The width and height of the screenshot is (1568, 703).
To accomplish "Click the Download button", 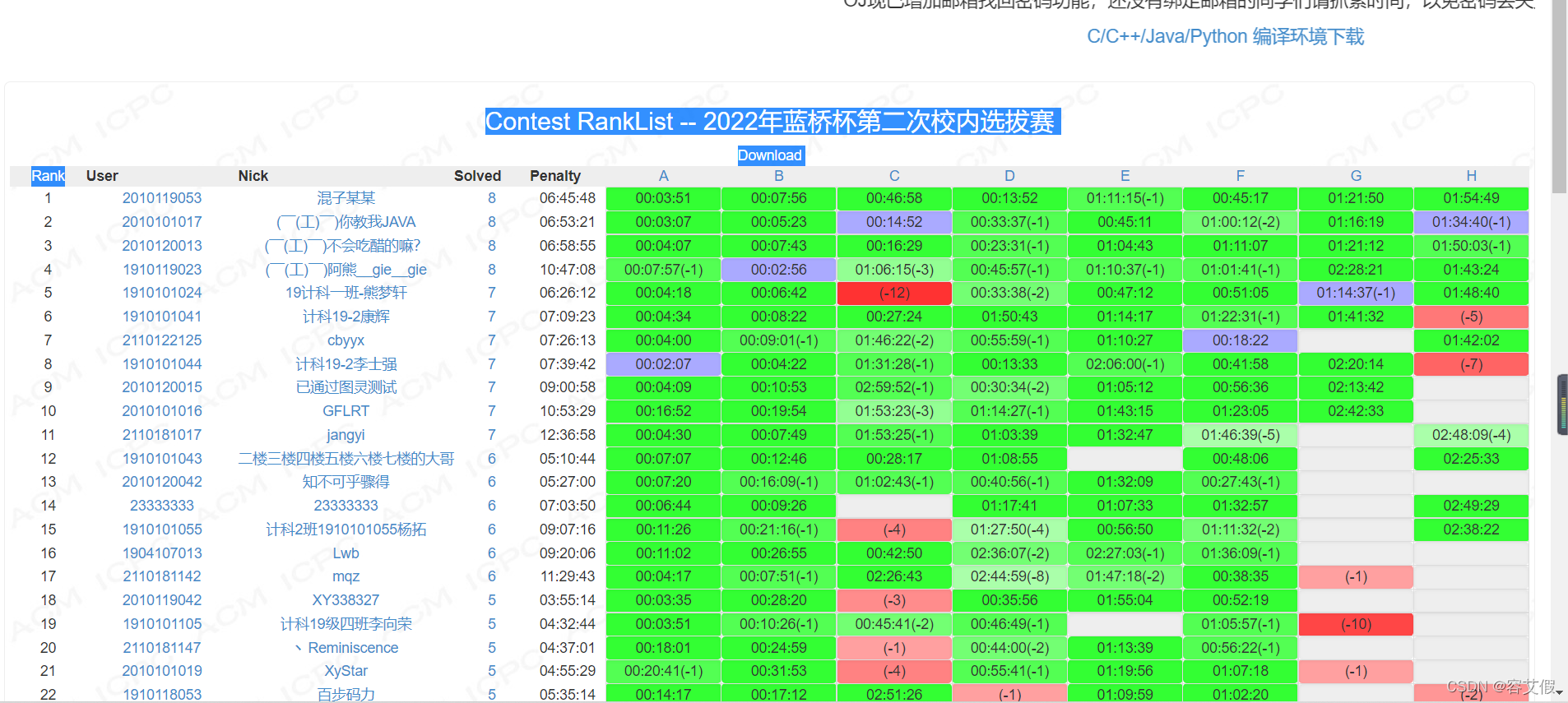I will (770, 155).
